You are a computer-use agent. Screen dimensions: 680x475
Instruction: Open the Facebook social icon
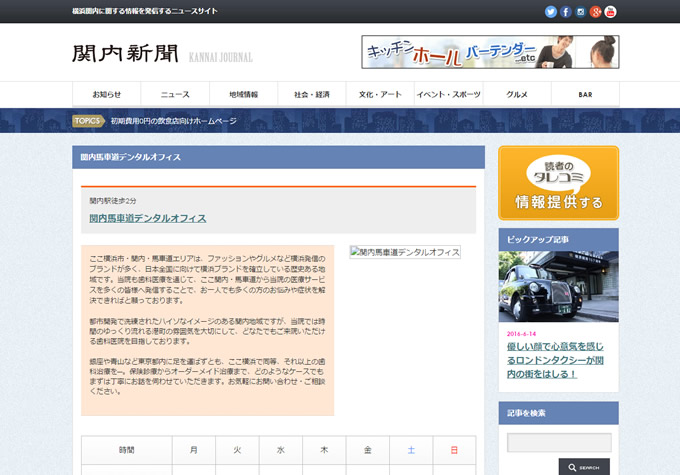[566, 12]
